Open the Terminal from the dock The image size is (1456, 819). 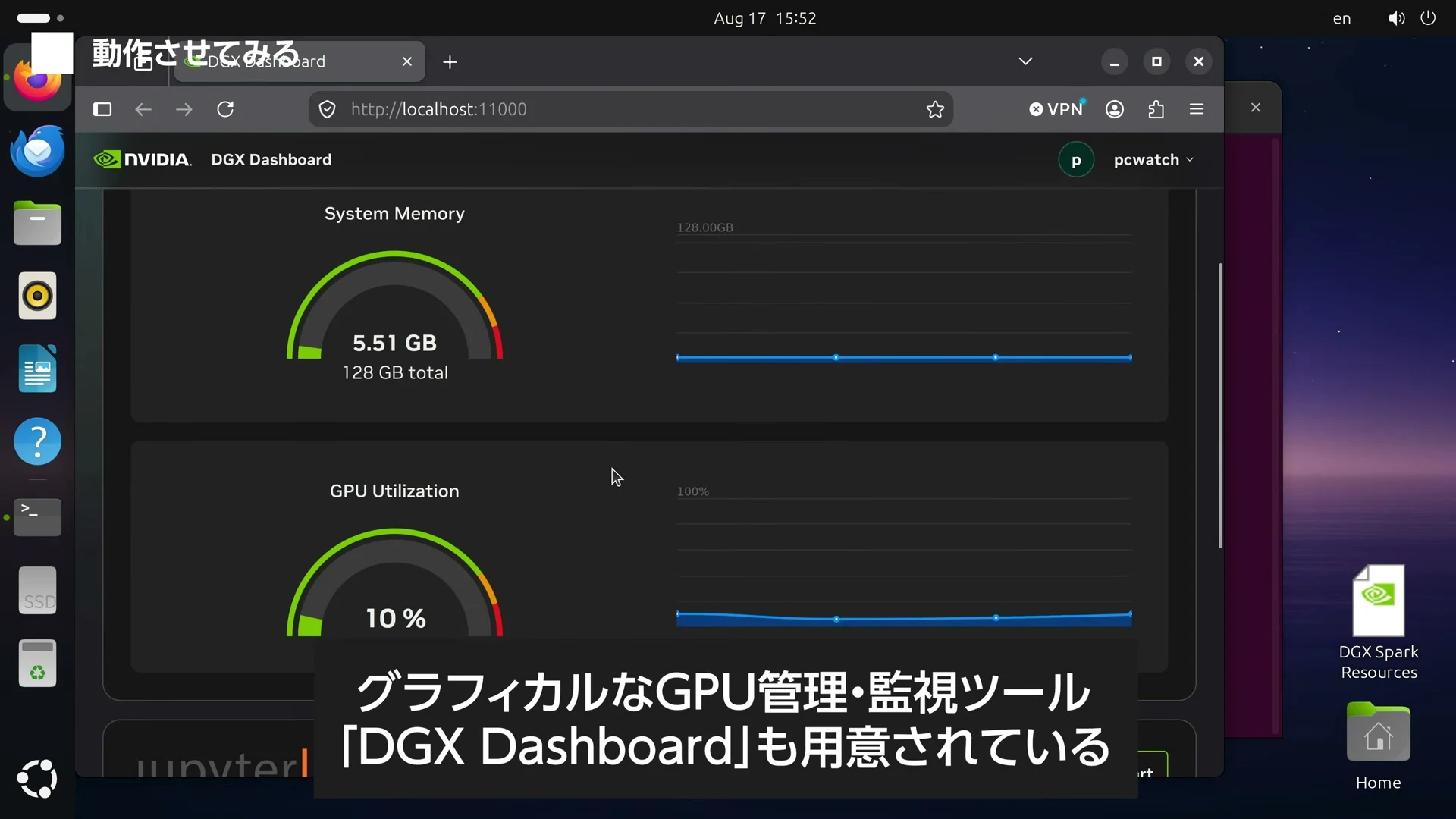[37, 517]
